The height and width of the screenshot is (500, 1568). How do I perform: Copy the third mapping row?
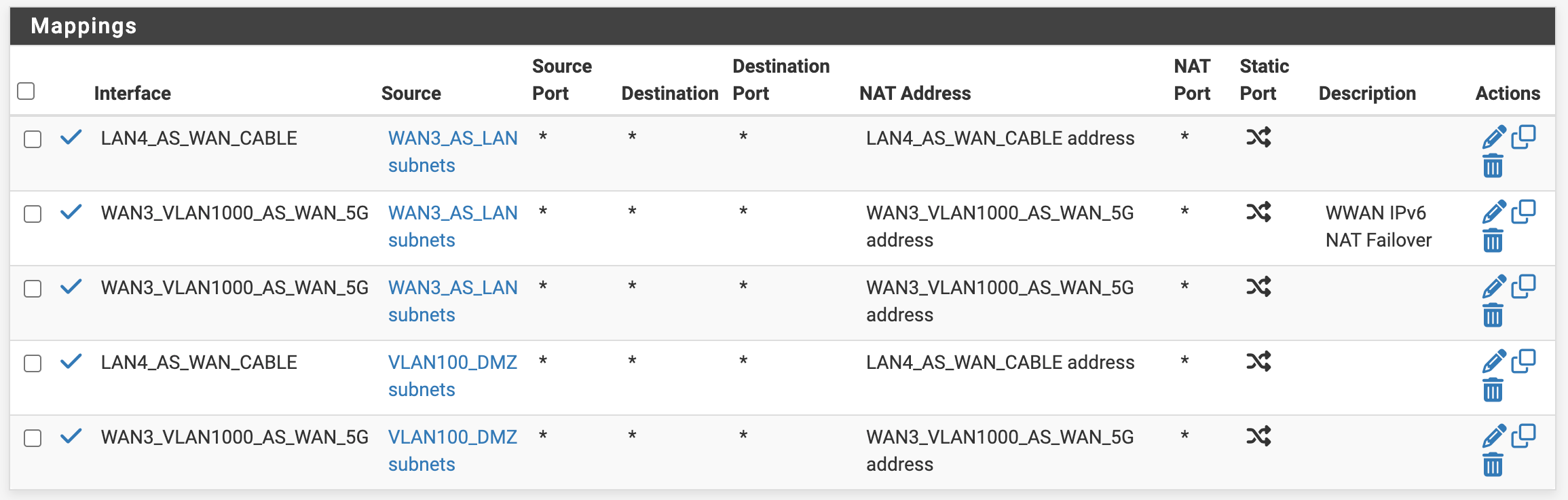[x=1524, y=287]
